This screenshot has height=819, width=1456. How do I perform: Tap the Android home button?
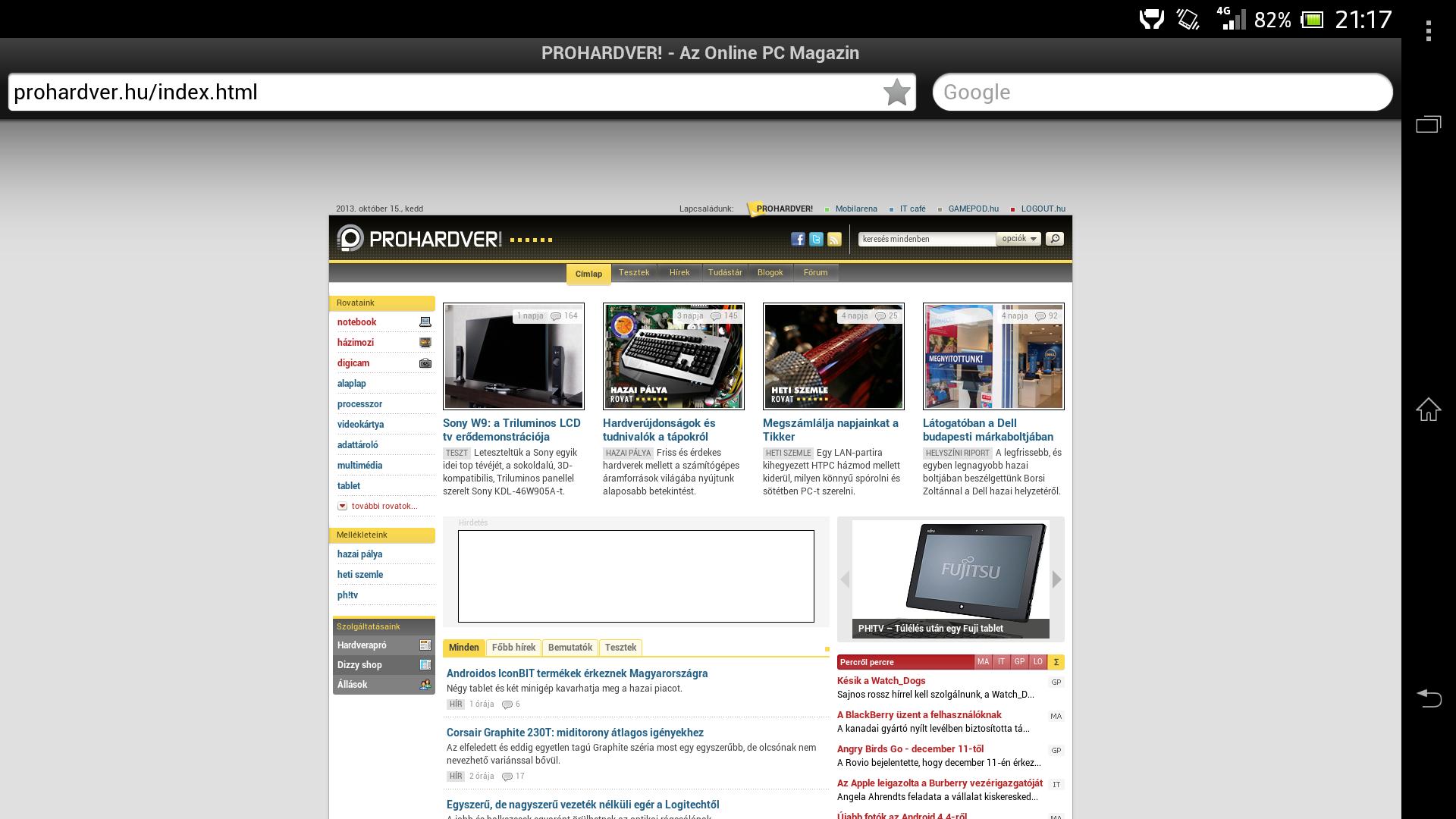click(x=1429, y=409)
